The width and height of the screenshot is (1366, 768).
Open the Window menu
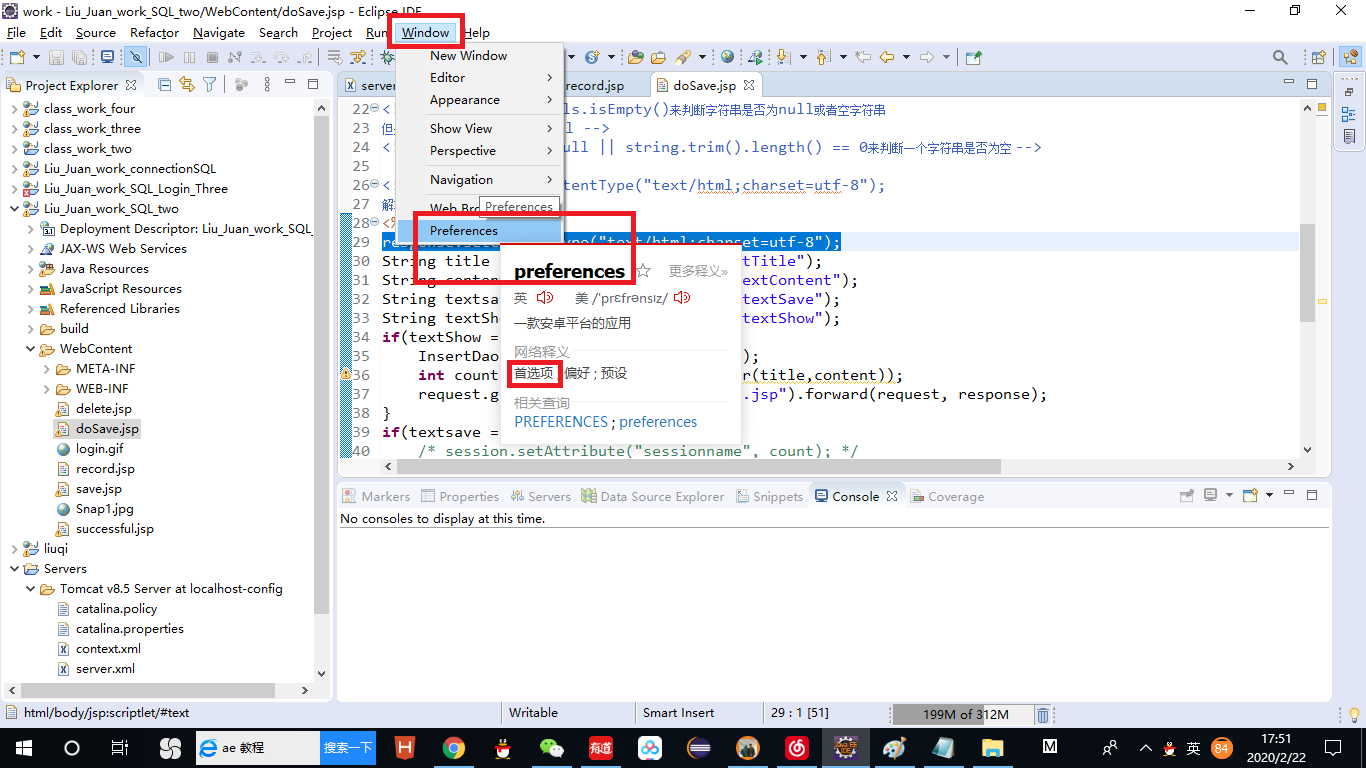[x=425, y=33]
